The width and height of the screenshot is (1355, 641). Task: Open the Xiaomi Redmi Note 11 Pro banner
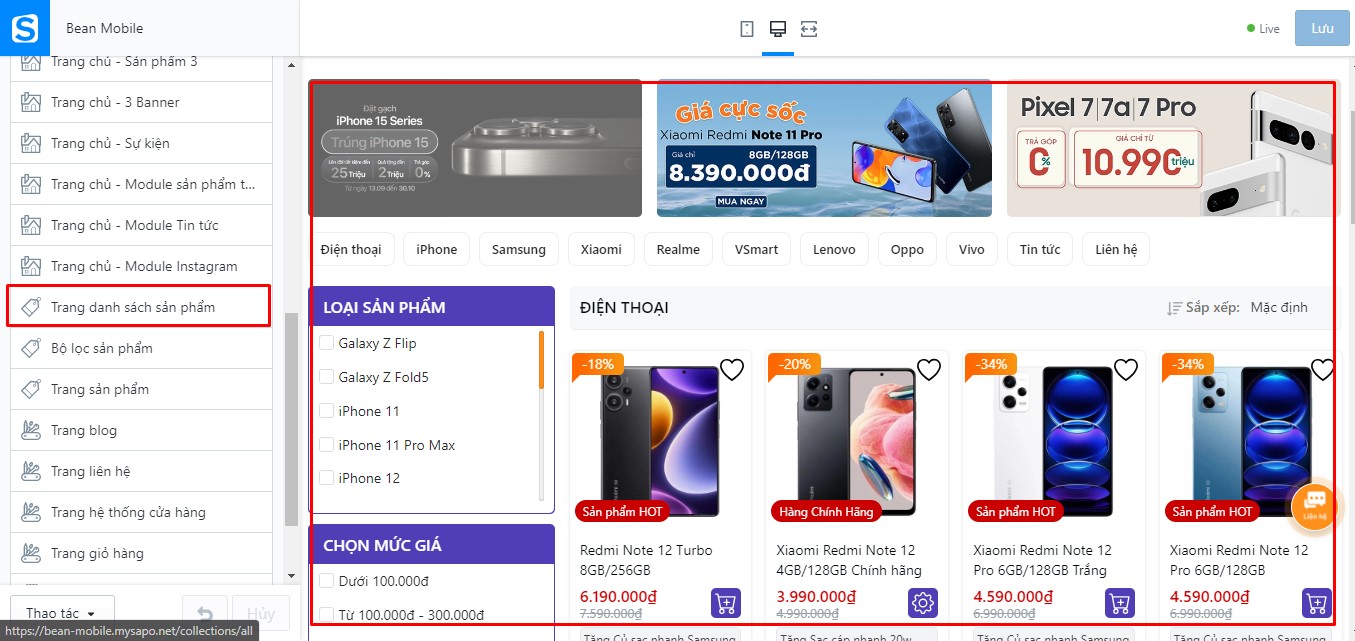pyautogui.click(x=824, y=148)
